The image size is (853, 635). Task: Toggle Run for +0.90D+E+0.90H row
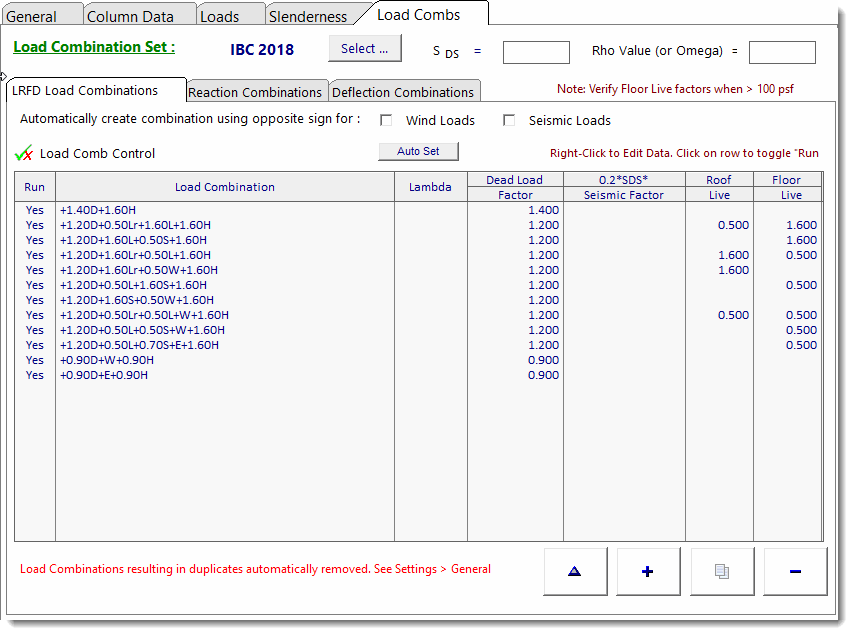[35, 375]
